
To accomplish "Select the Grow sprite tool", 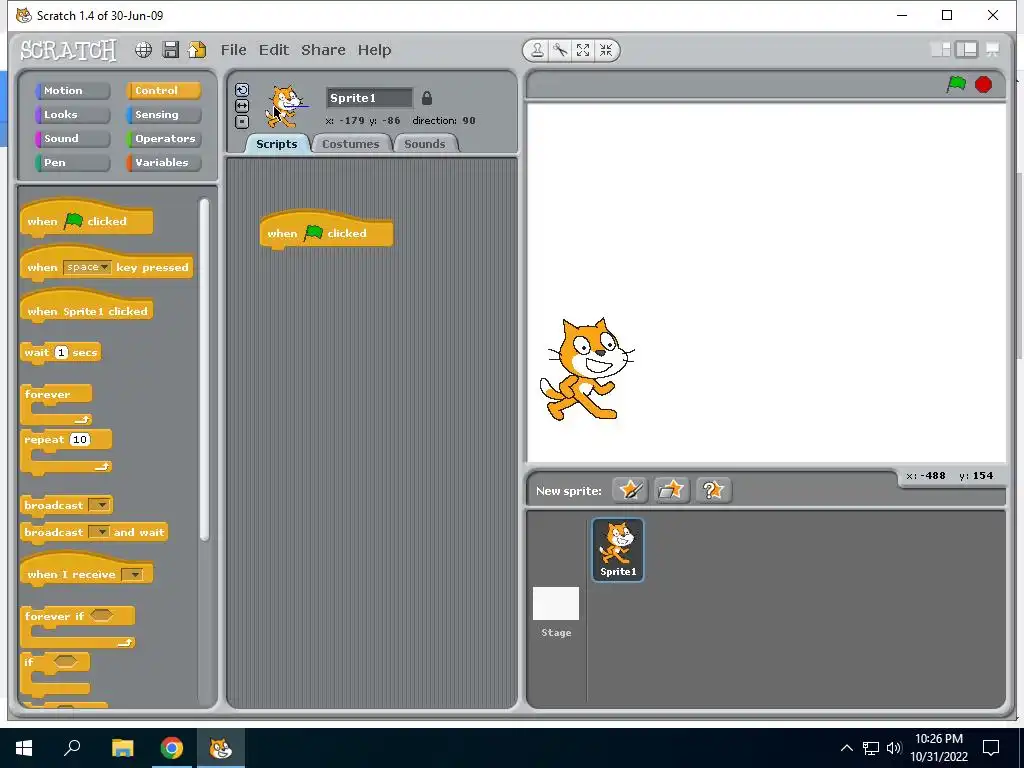I will (x=583, y=50).
